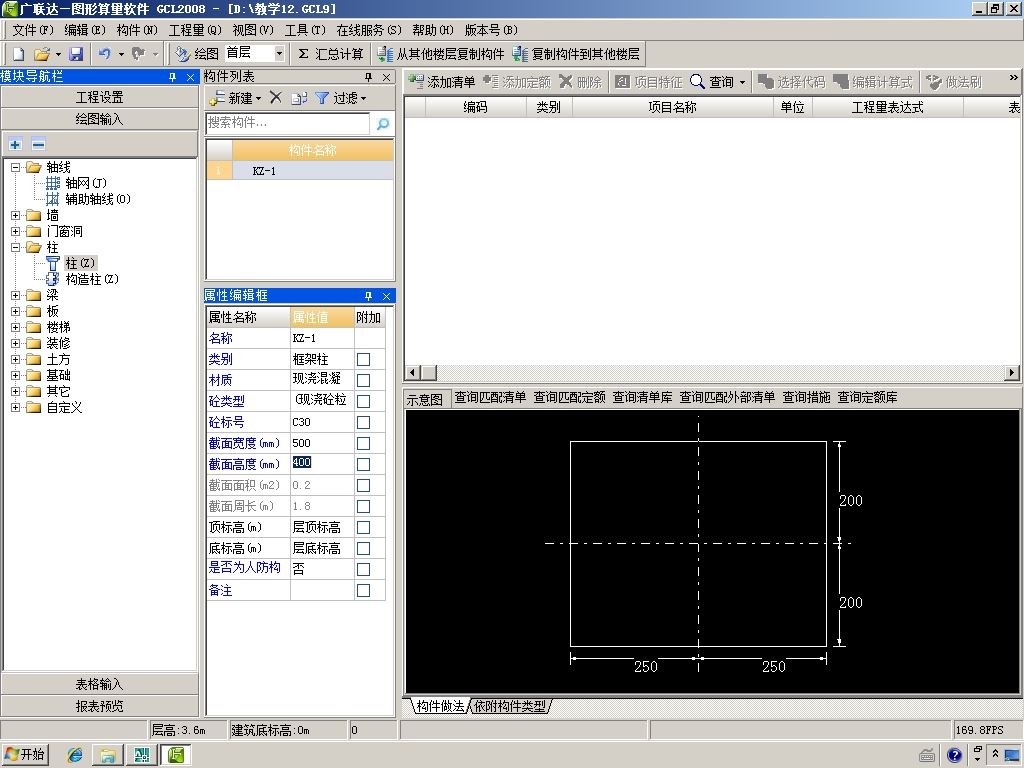The width and height of the screenshot is (1024, 768).
Task: Open the 工具(T) menu
Action: click(x=305, y=30)
